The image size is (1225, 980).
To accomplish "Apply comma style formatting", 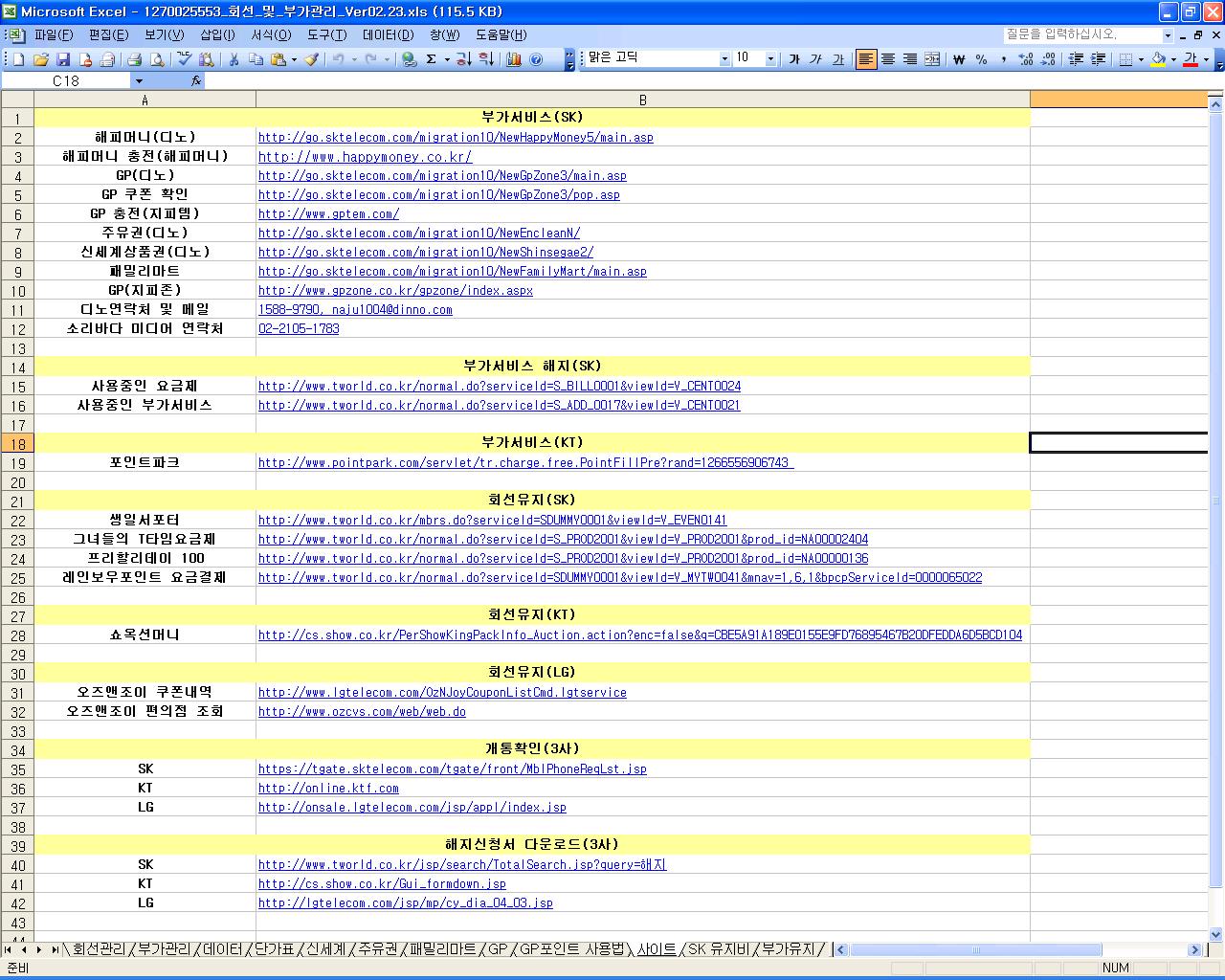I will (1003, 59).
